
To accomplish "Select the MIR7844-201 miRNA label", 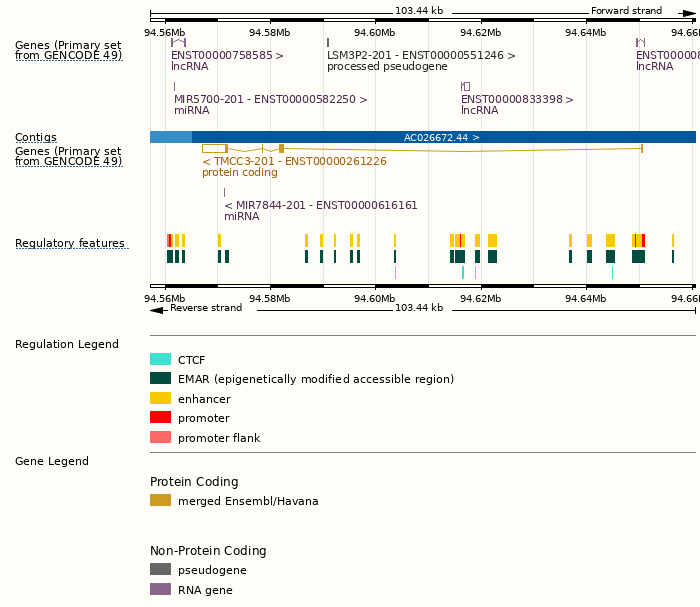I will (320, 205).
